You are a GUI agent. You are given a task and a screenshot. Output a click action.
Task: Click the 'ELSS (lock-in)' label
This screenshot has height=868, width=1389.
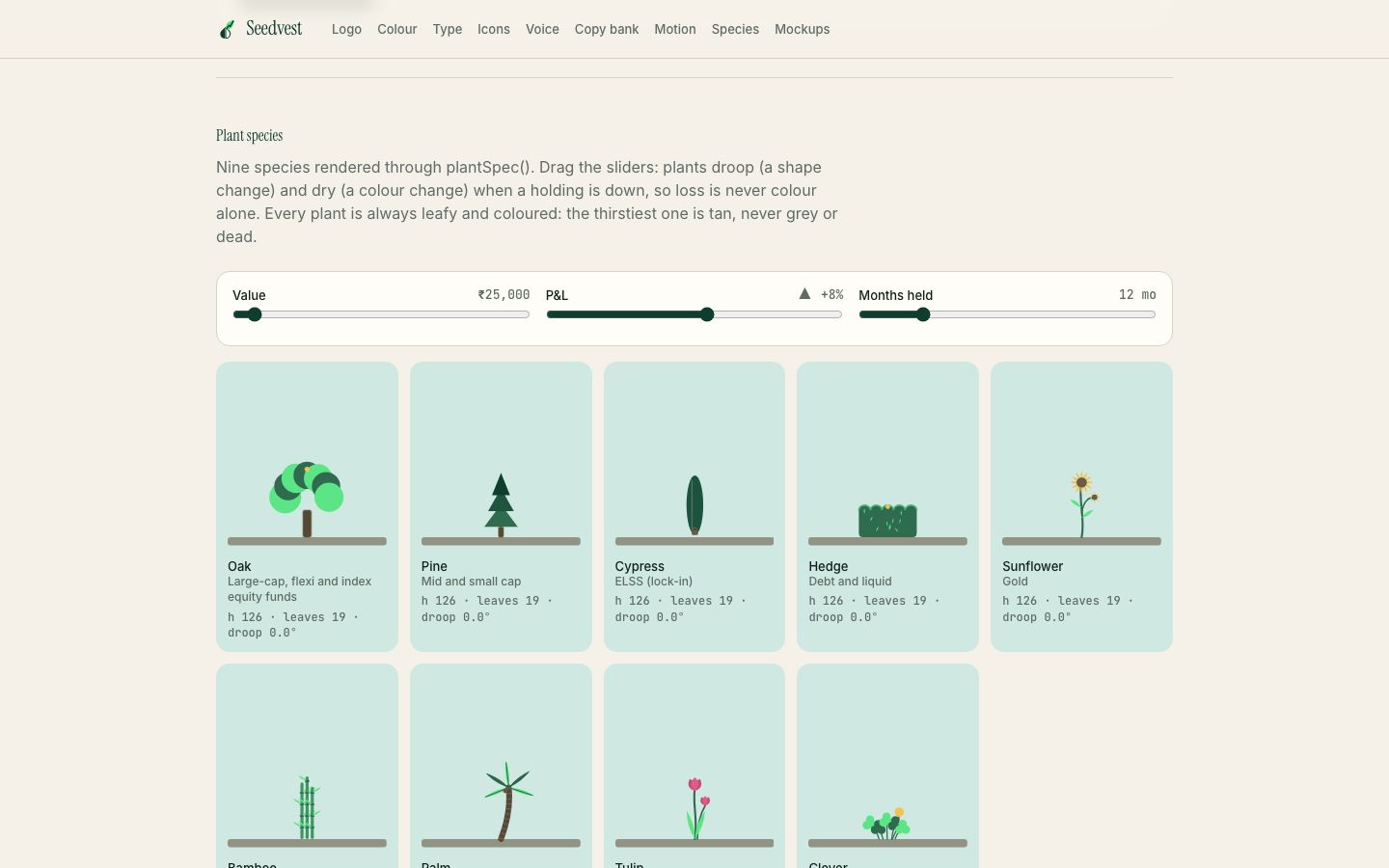coord(654,582)
